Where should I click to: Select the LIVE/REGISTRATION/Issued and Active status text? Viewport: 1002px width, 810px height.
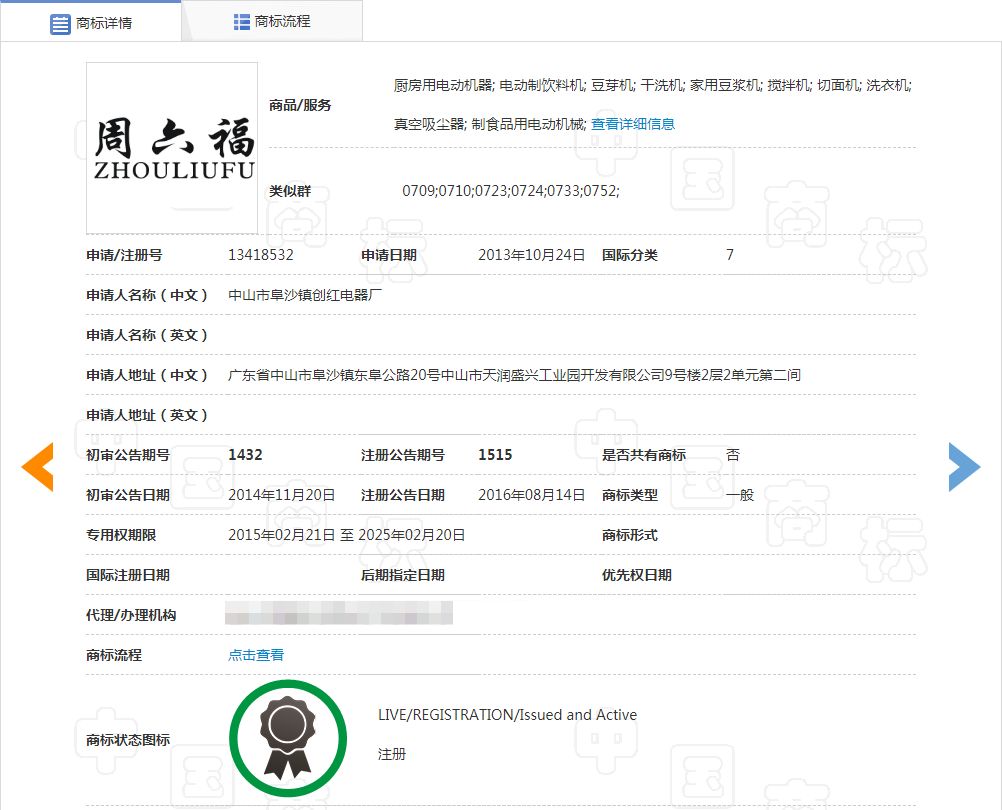coord(507,715)
